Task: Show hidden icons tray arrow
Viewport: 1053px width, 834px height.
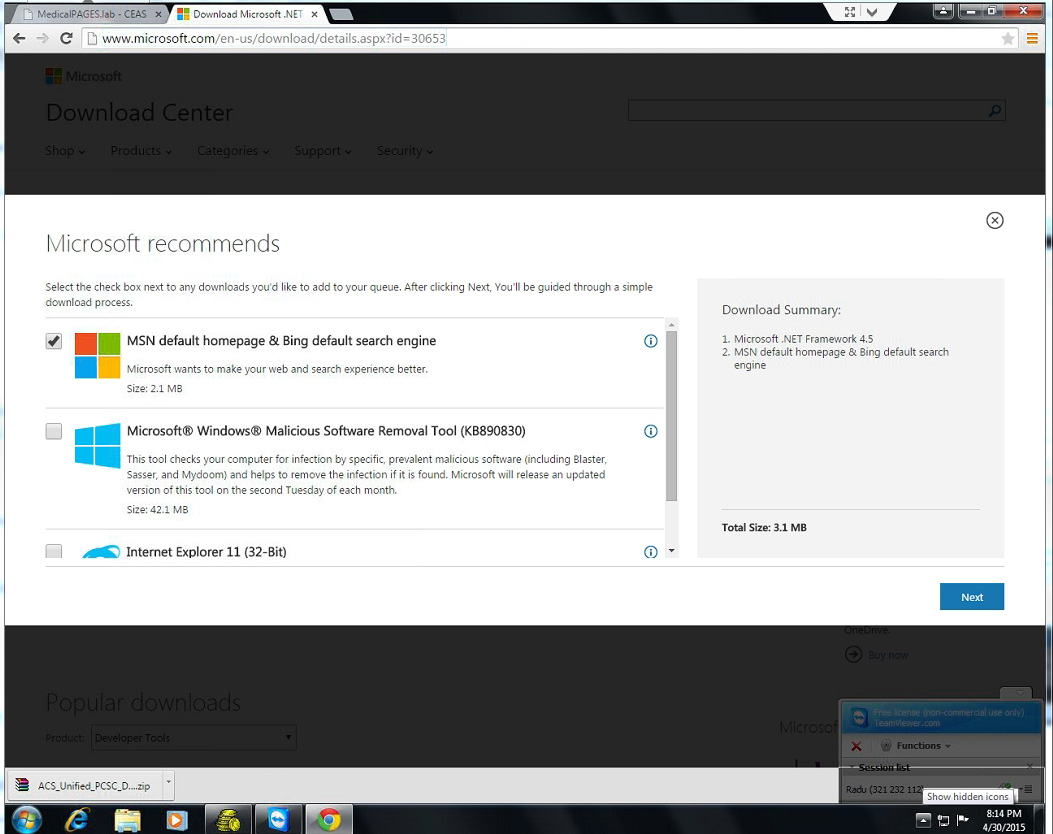Action: [x=923, y=820]
